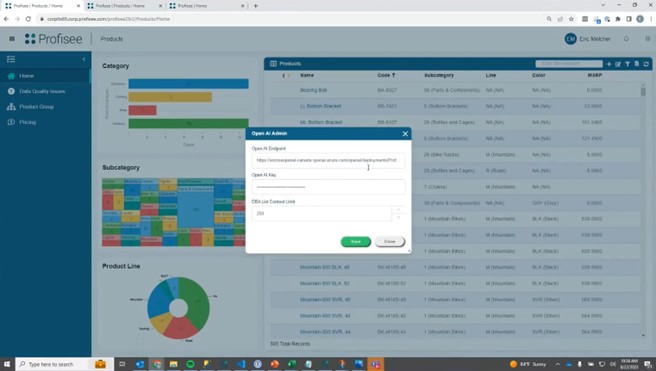This screenshot has width=656, height=371.
Task: Click the green Save button
Action: click(356, 241)
